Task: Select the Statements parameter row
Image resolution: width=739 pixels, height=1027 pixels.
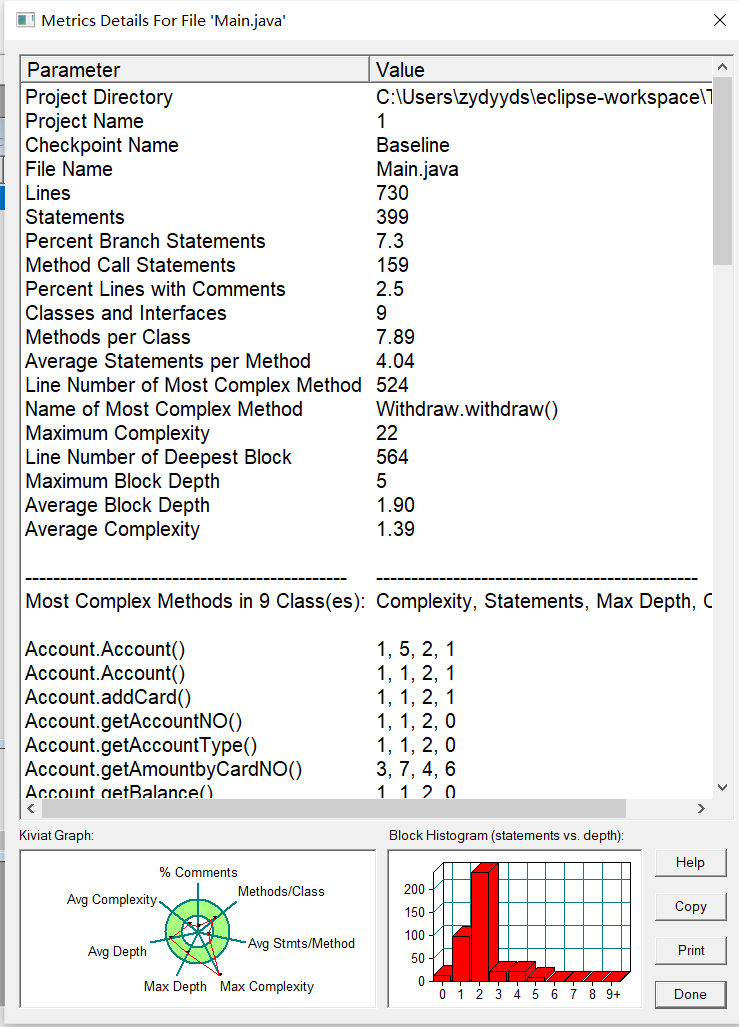Action: pyautogui.click(x=367, y=217)
